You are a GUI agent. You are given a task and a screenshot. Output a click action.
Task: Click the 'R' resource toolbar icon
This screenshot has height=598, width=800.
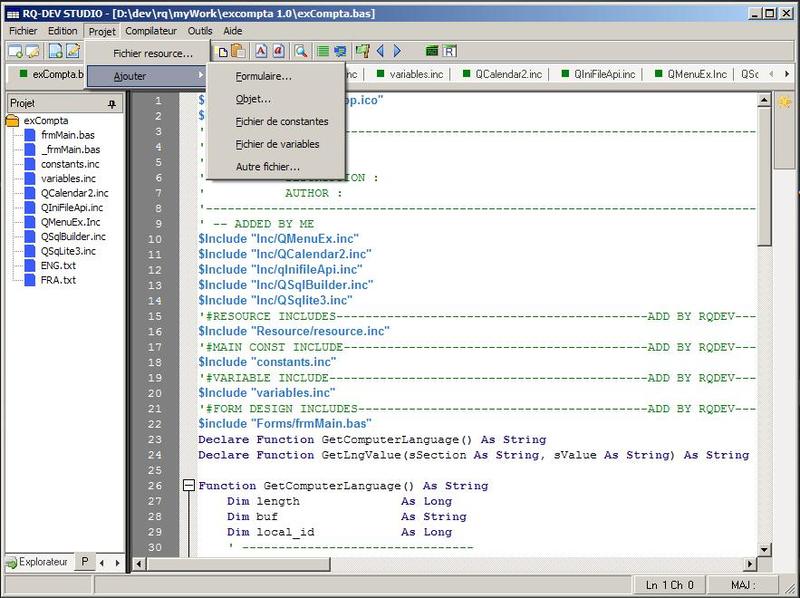coord(449,51)
